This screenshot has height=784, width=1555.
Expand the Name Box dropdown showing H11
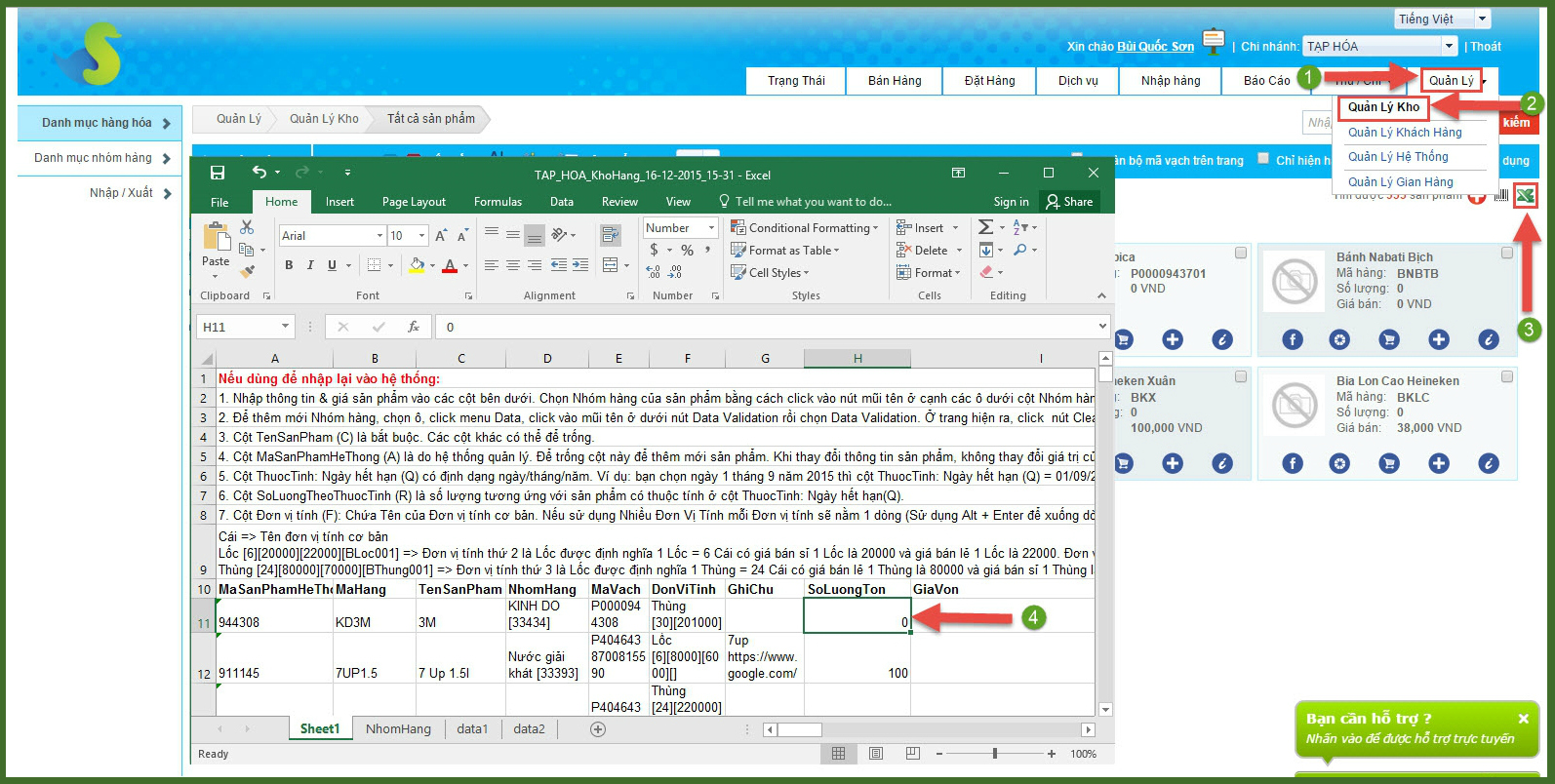[x=286, y=327]
